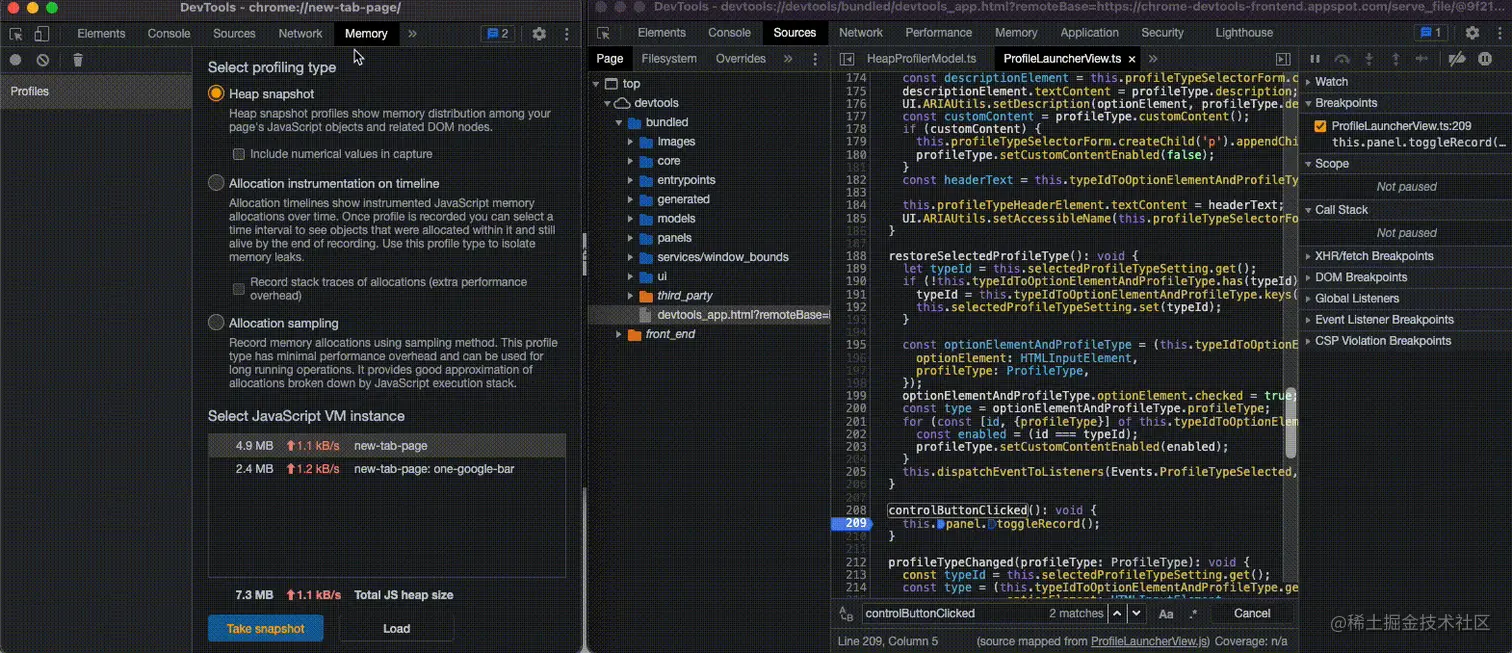Click the pause on exceptions icon
Image resolution: width=1512 pixels, height=653 pixels.
point(1486,59)
